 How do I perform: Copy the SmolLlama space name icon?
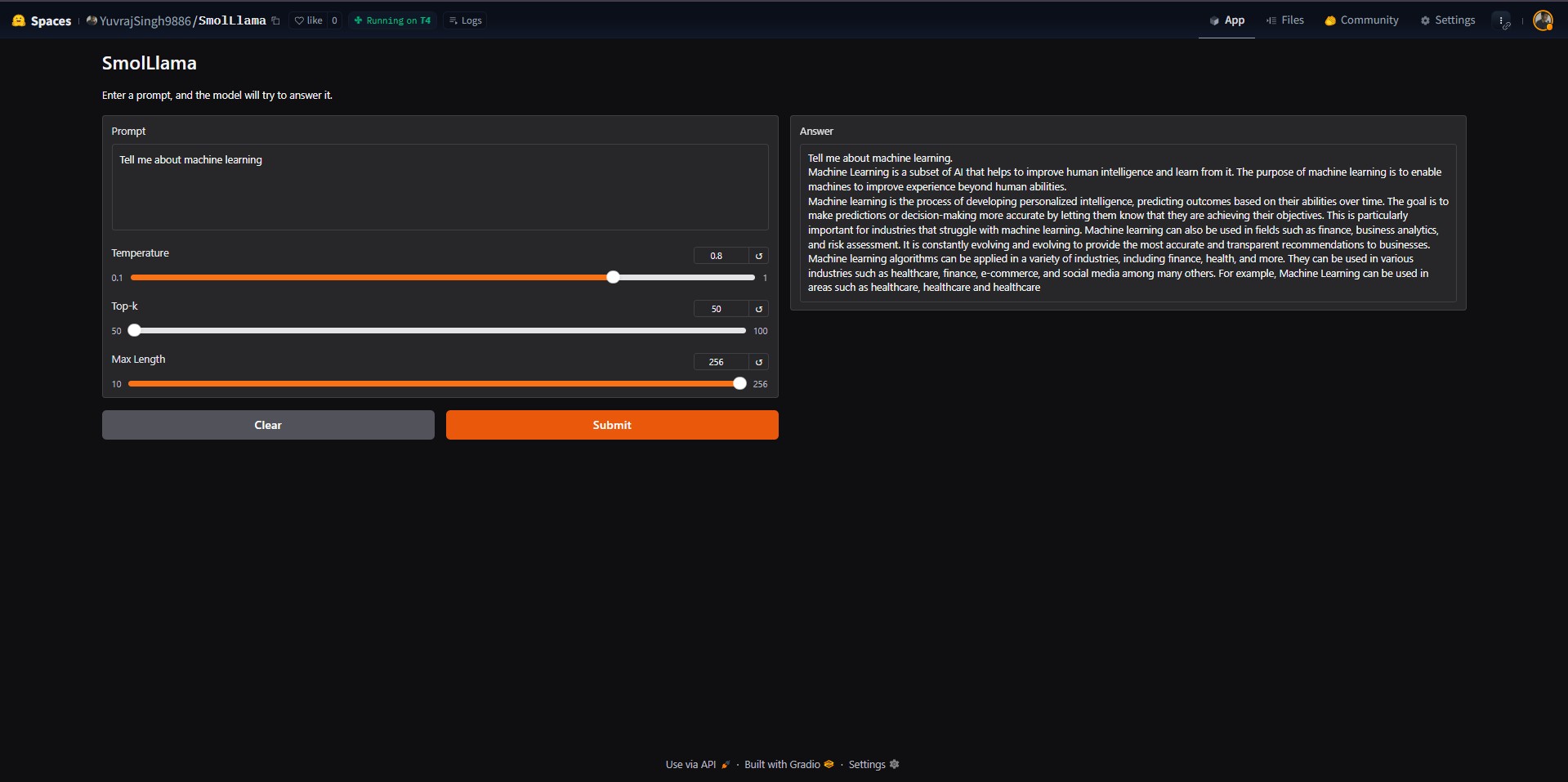[275, 20]
